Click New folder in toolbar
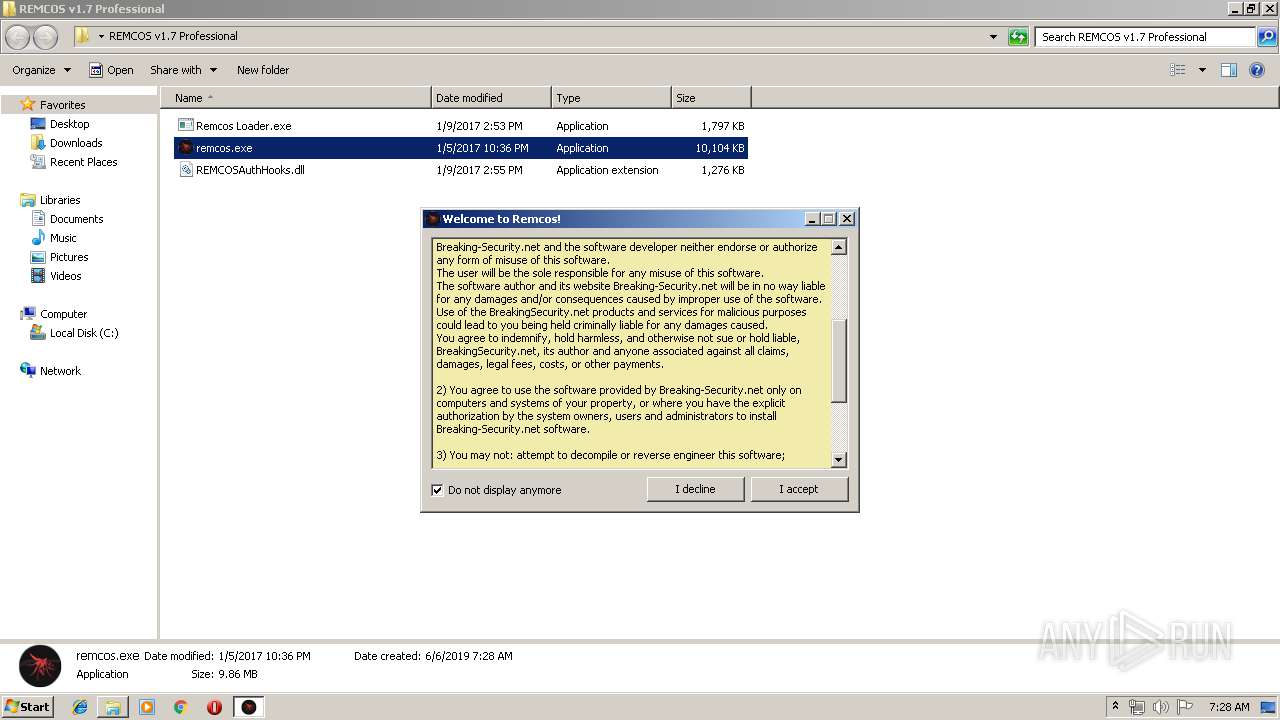The width and height of the screenshot is (1280, 720). tap(263, 70)
